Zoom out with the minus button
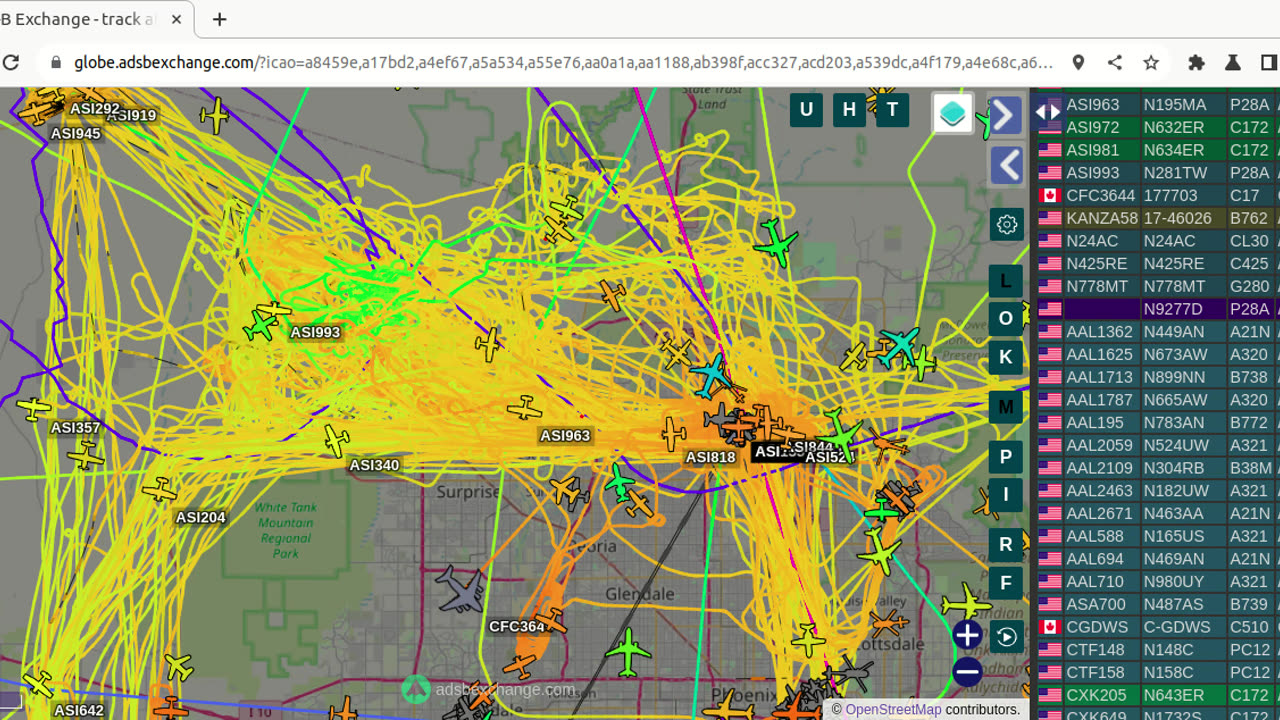This screenshot has width=1280, height=720. 967,672
